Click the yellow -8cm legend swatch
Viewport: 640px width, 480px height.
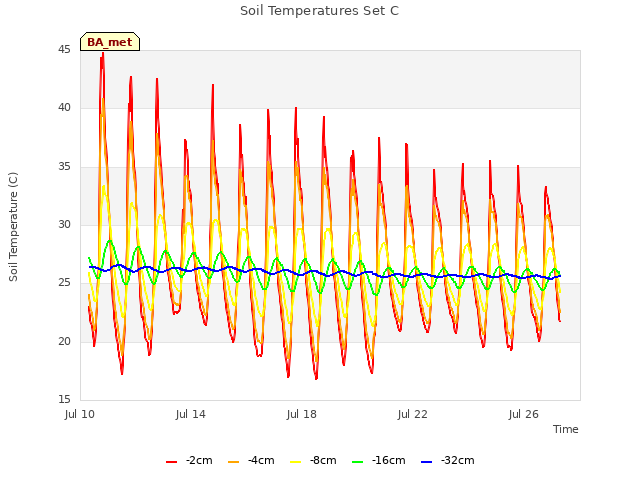pyautogui.click(x=296, y=462)
